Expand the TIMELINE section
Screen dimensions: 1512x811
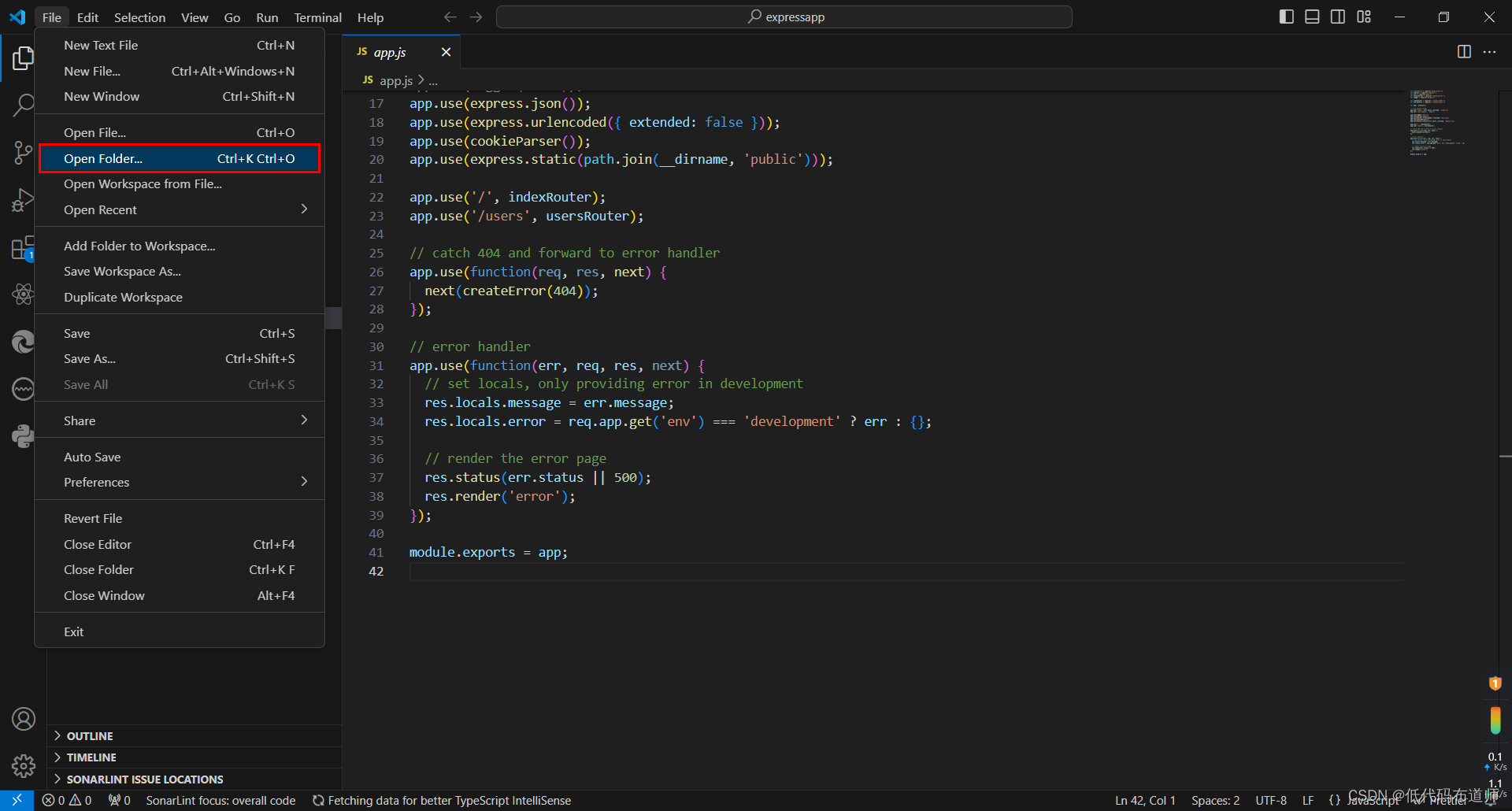coord(195,757)
